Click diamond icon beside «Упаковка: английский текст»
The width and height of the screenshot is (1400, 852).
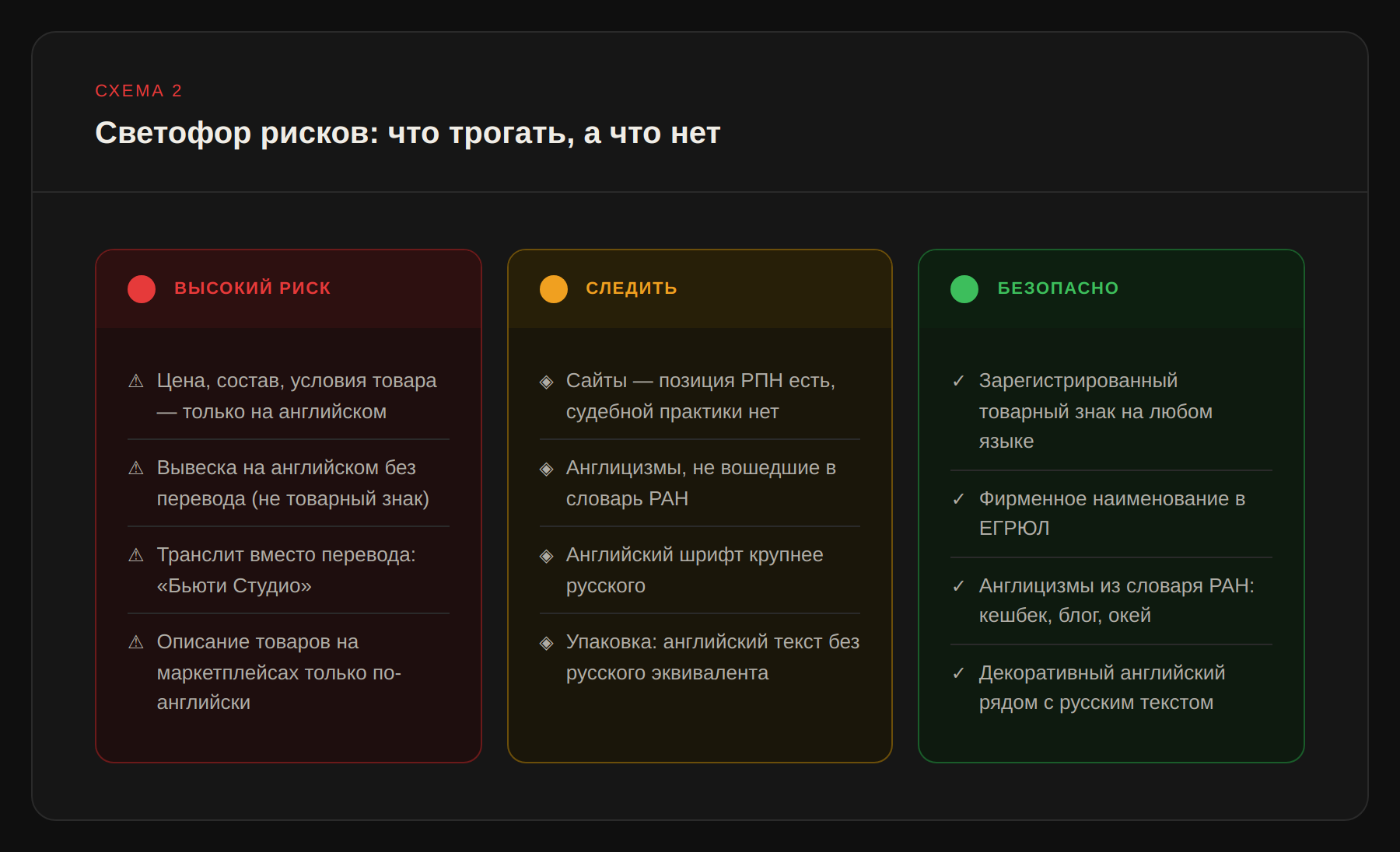coord(547,643)
